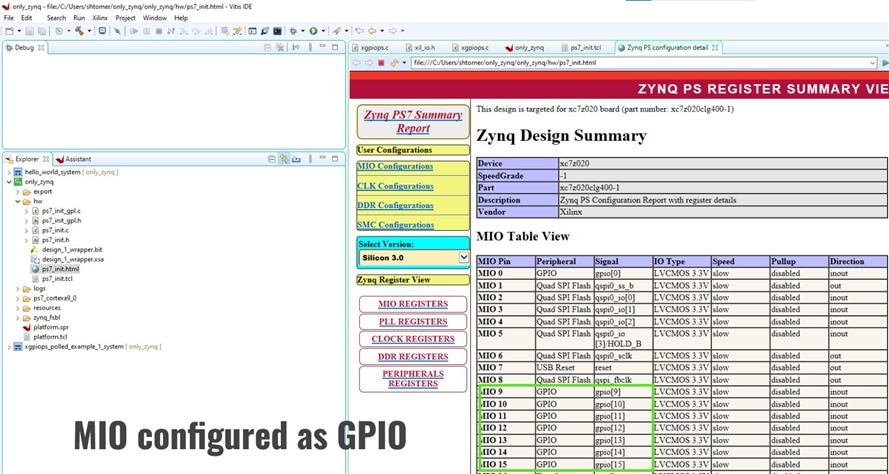Open dropdown arrow next to Build hammer
889x474 pixels.
click(89, 31)
